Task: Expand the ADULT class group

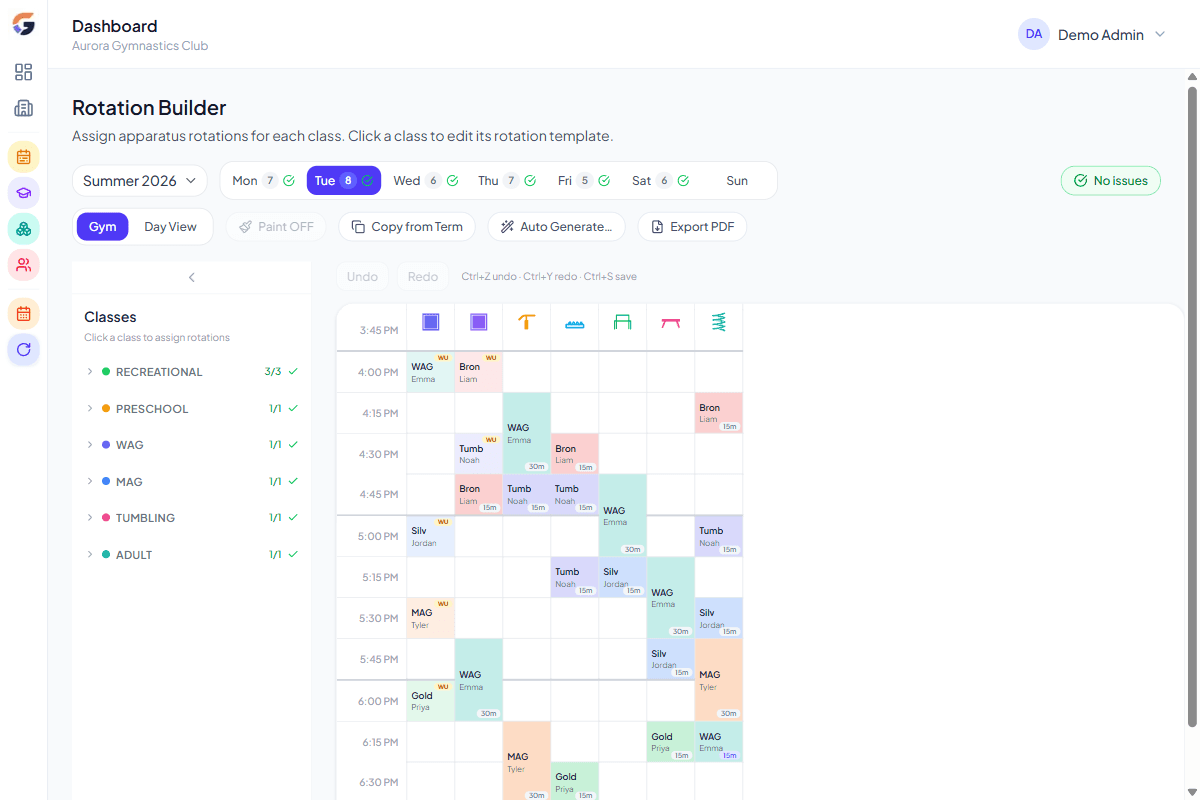Action: 192,555
